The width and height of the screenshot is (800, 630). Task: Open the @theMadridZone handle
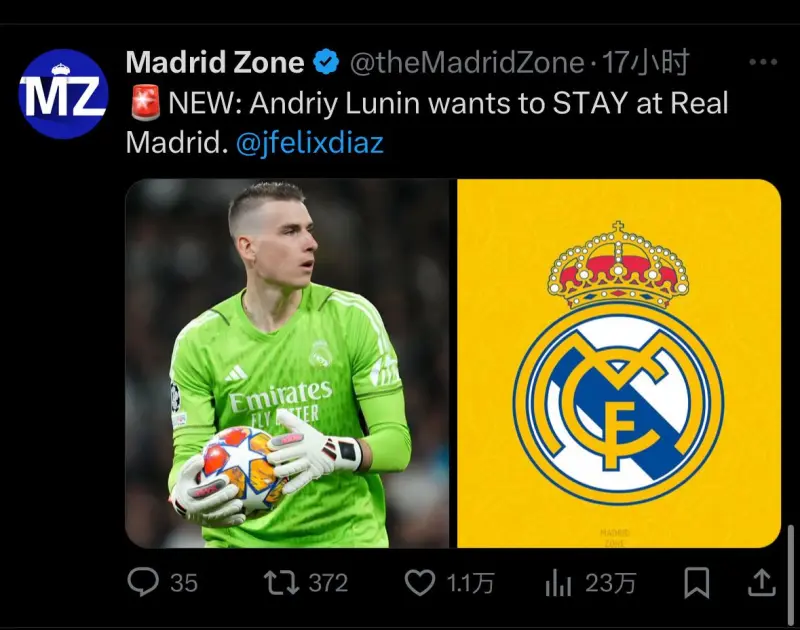[x=467, y=63]
